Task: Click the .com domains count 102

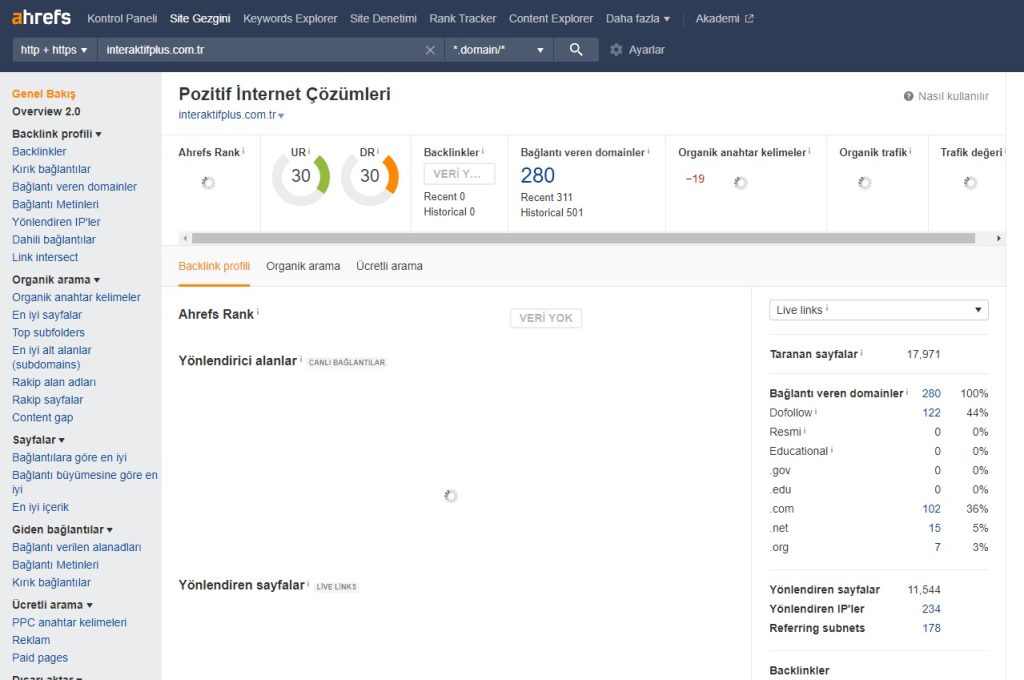Action: (x=931, y=509)
